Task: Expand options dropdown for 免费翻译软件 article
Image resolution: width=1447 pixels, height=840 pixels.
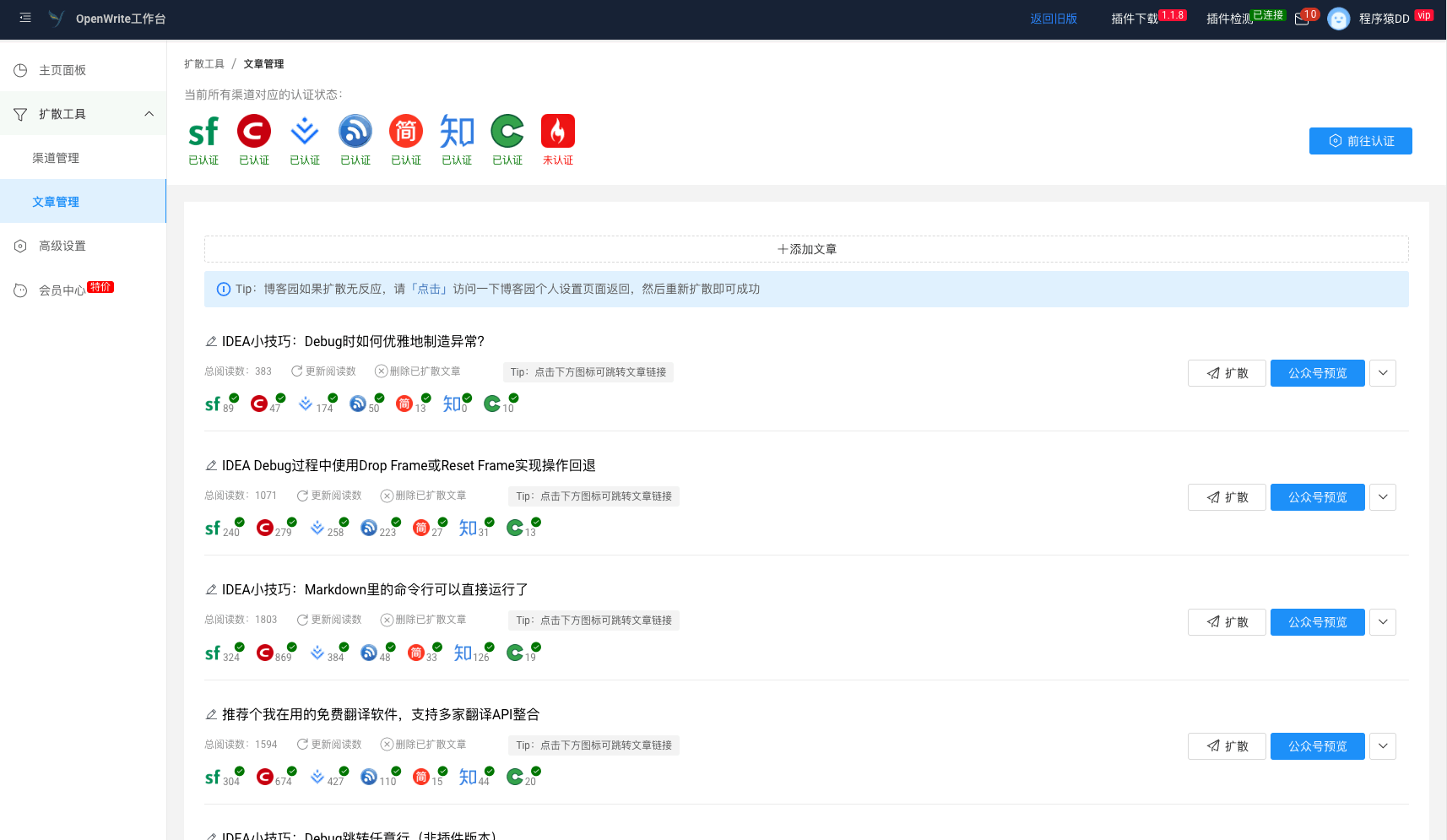Action: [1383, 746]
